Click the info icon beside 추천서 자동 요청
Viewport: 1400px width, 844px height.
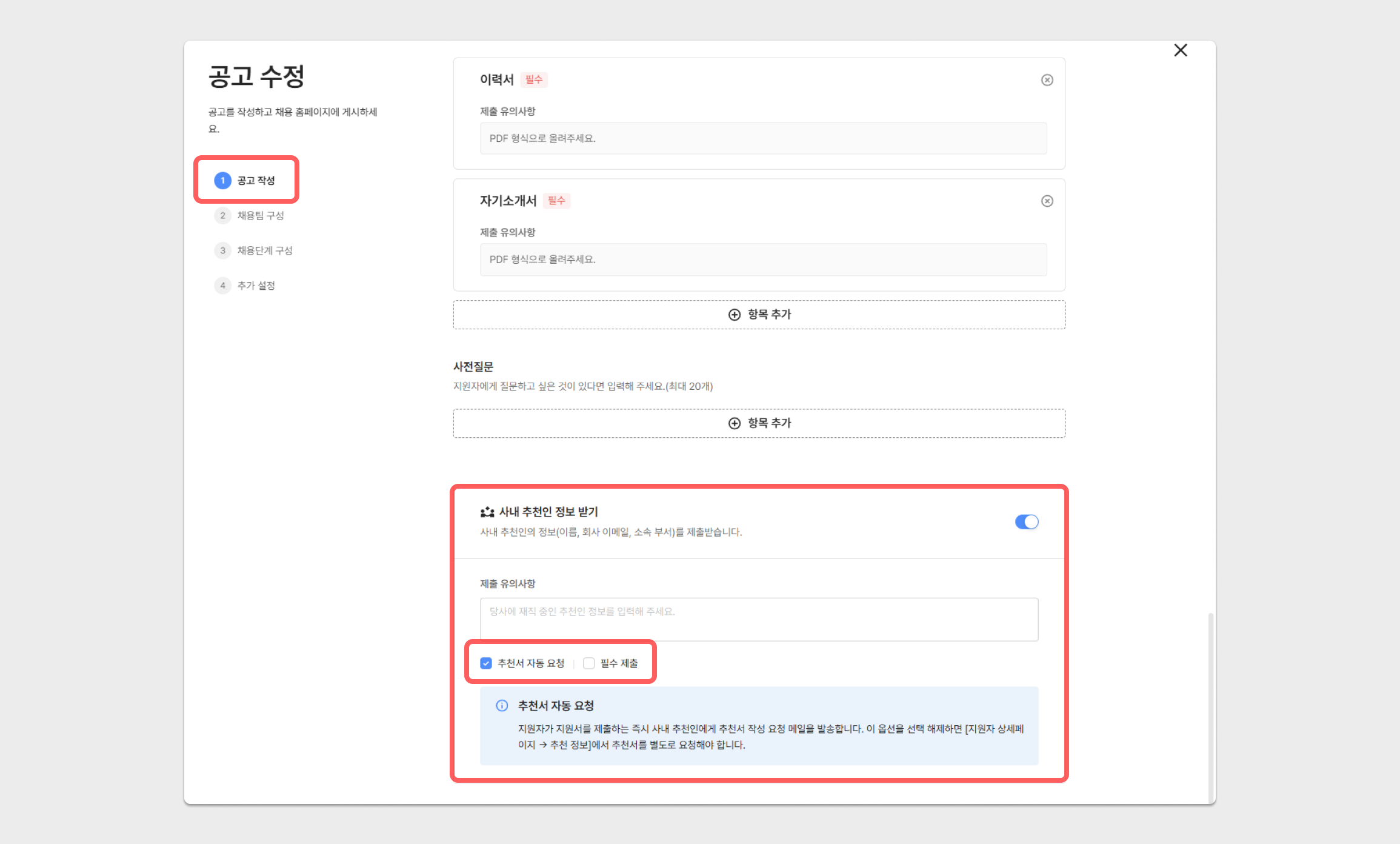[x=502, y=705]
